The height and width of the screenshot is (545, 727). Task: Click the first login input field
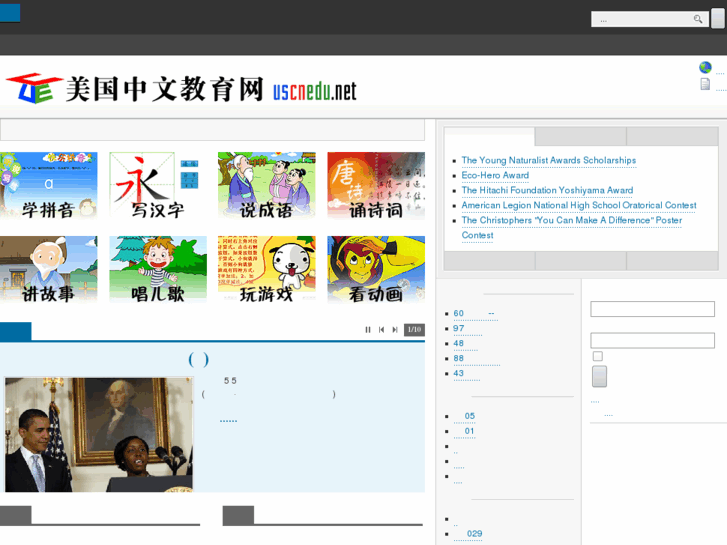pyautogui.click(x=652, y=309)
